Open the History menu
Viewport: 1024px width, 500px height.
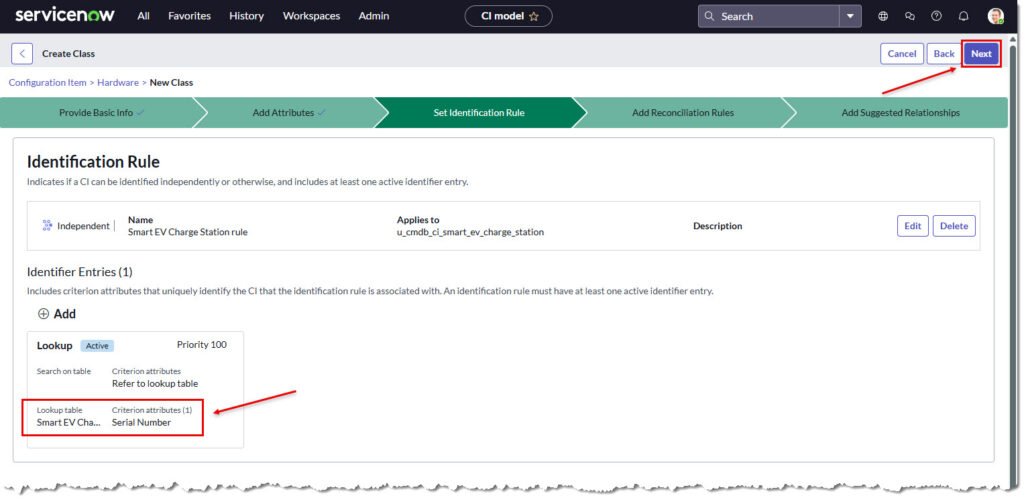(246, 16)
